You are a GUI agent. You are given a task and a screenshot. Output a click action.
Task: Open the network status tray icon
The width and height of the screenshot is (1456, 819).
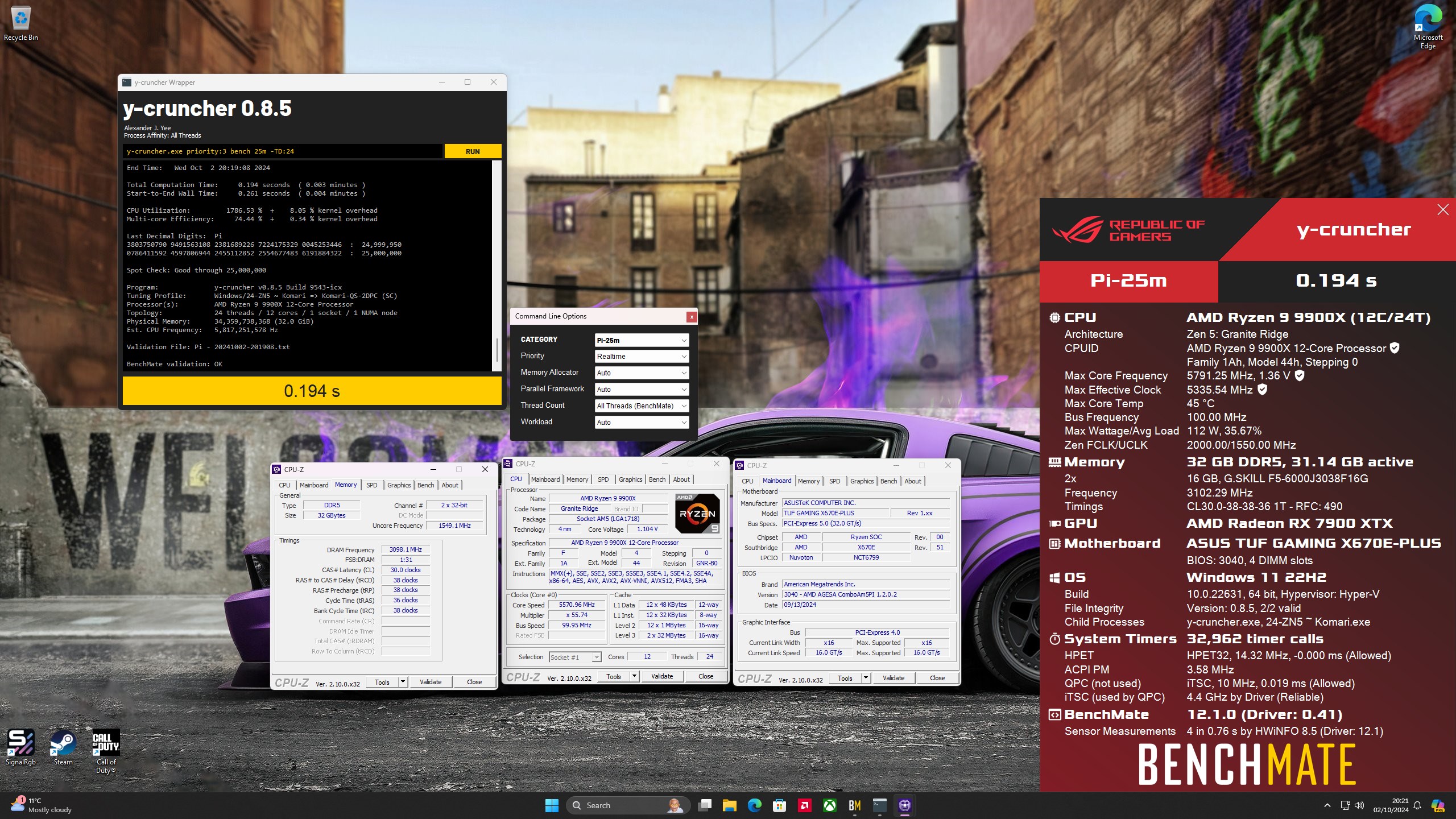1345,805
